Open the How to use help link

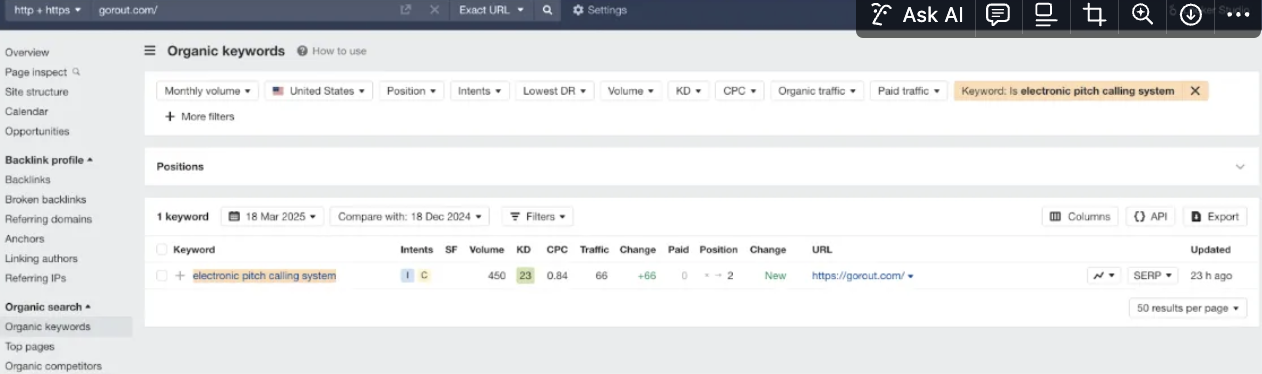click(x=332, y=51)
